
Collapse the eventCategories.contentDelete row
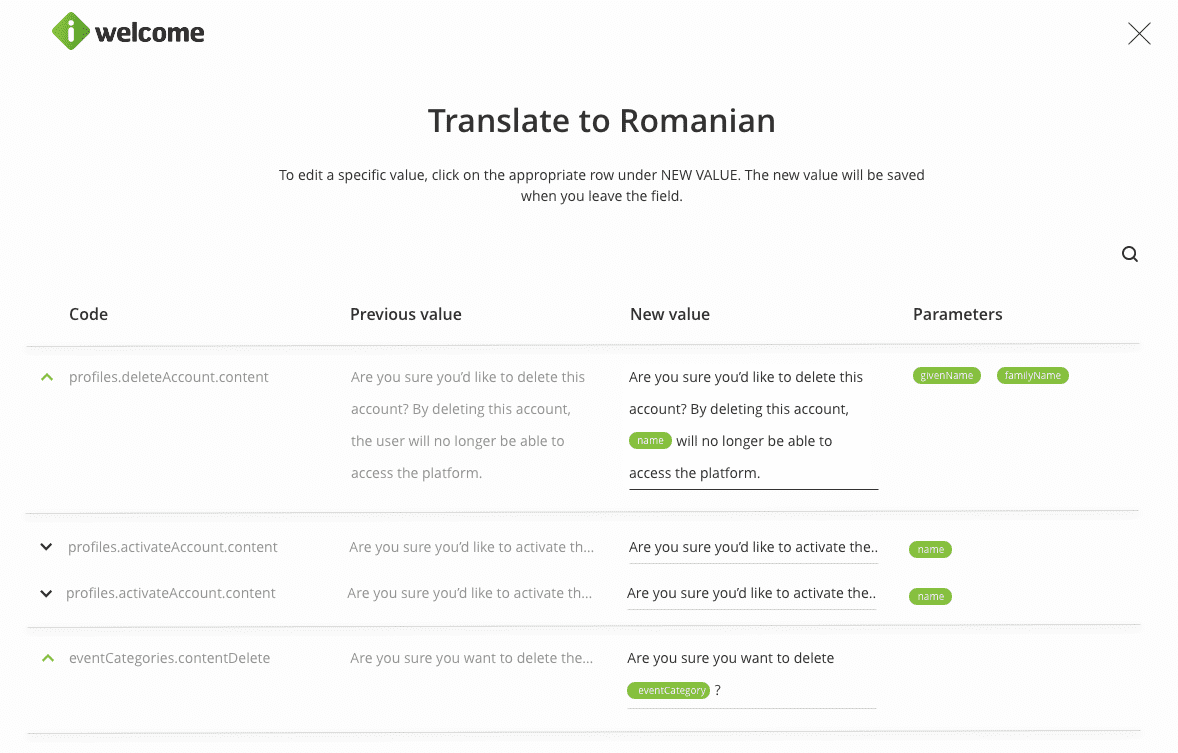(46, 658)
